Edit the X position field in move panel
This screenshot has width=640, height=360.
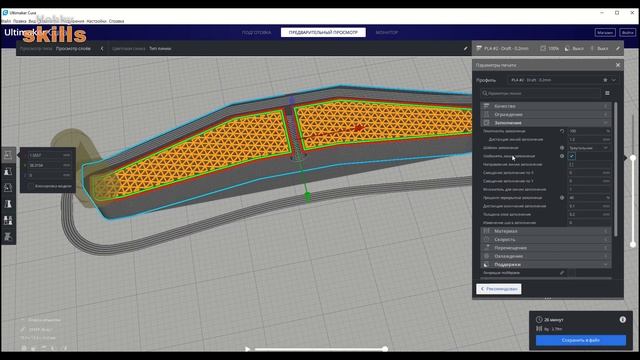49,156
